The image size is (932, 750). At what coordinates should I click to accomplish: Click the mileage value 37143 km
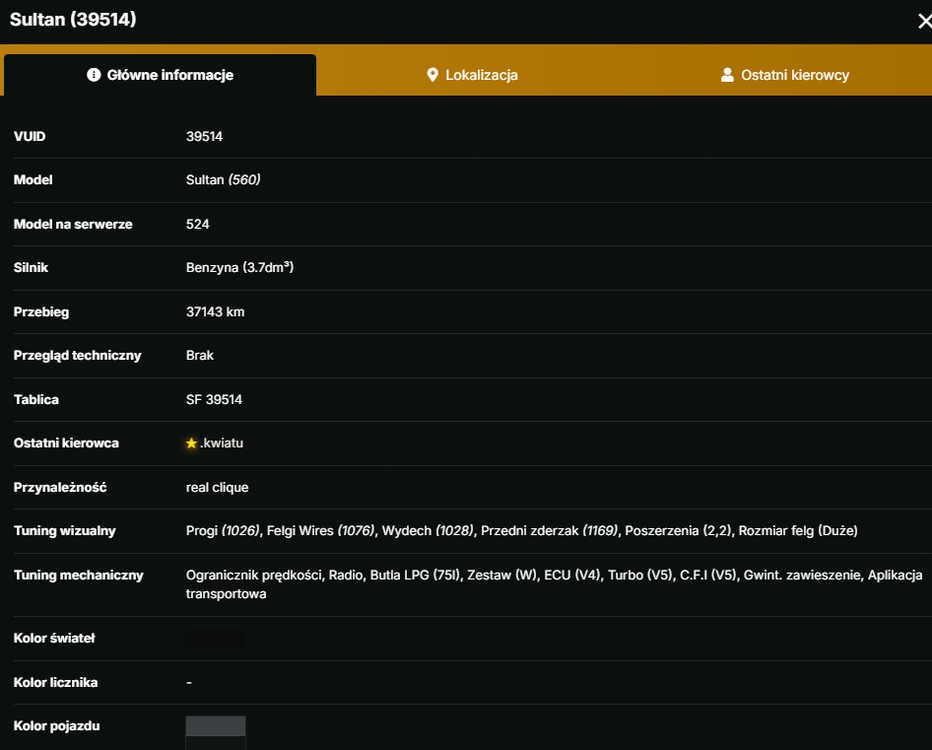point(215,312)
